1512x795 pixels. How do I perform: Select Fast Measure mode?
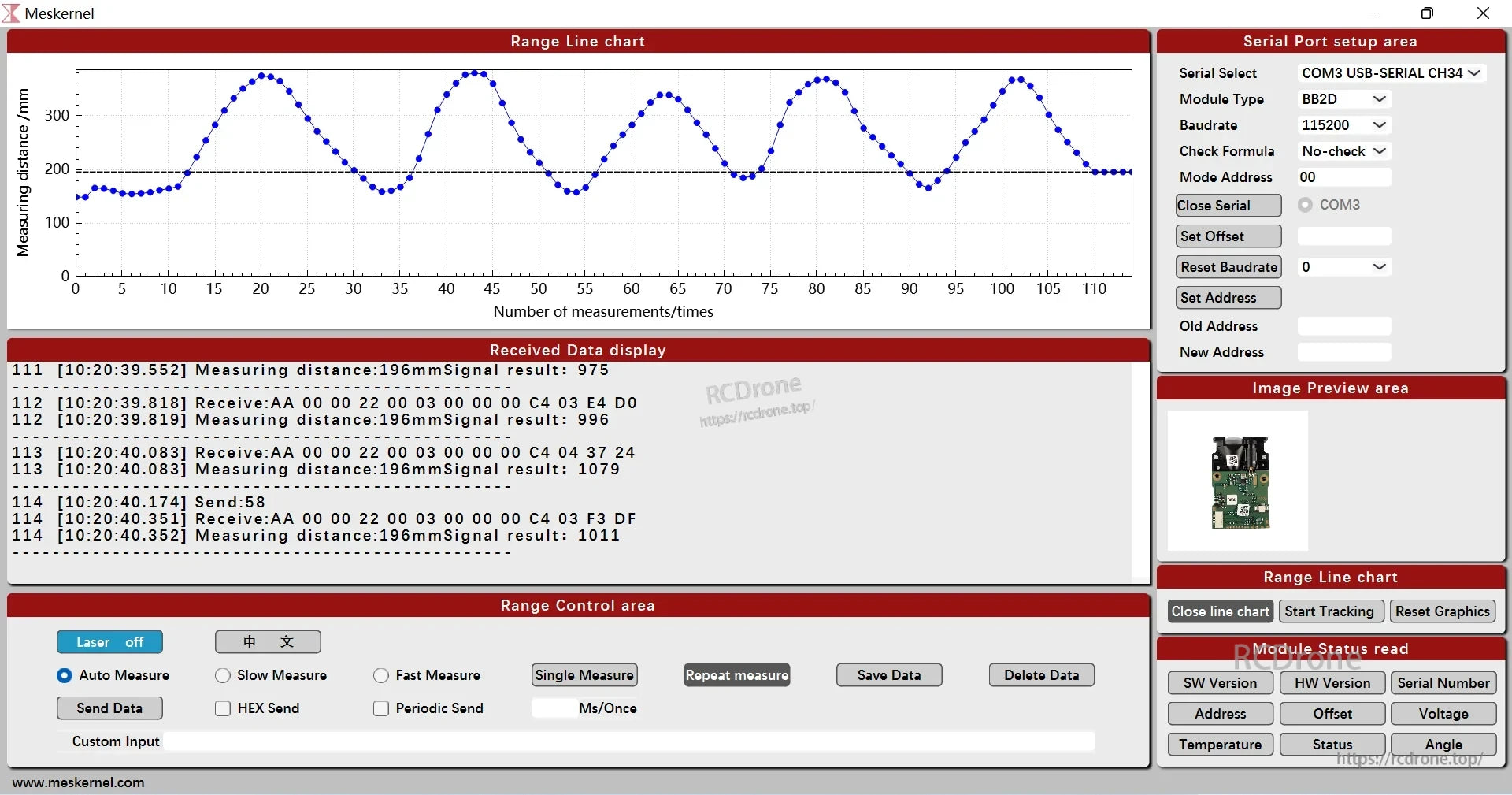tap(381, 675)
